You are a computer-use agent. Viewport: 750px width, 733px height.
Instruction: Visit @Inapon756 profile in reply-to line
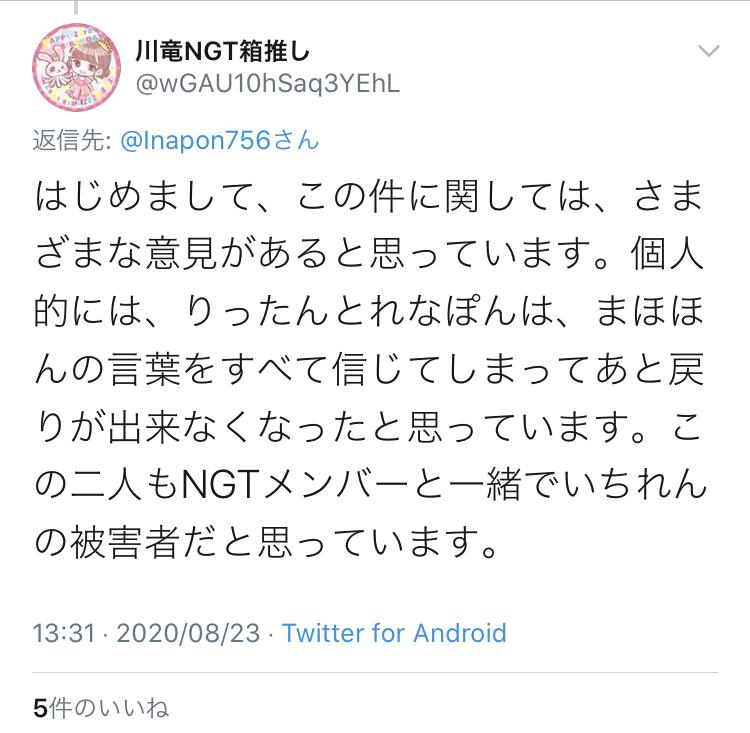[x=196, y=141]
